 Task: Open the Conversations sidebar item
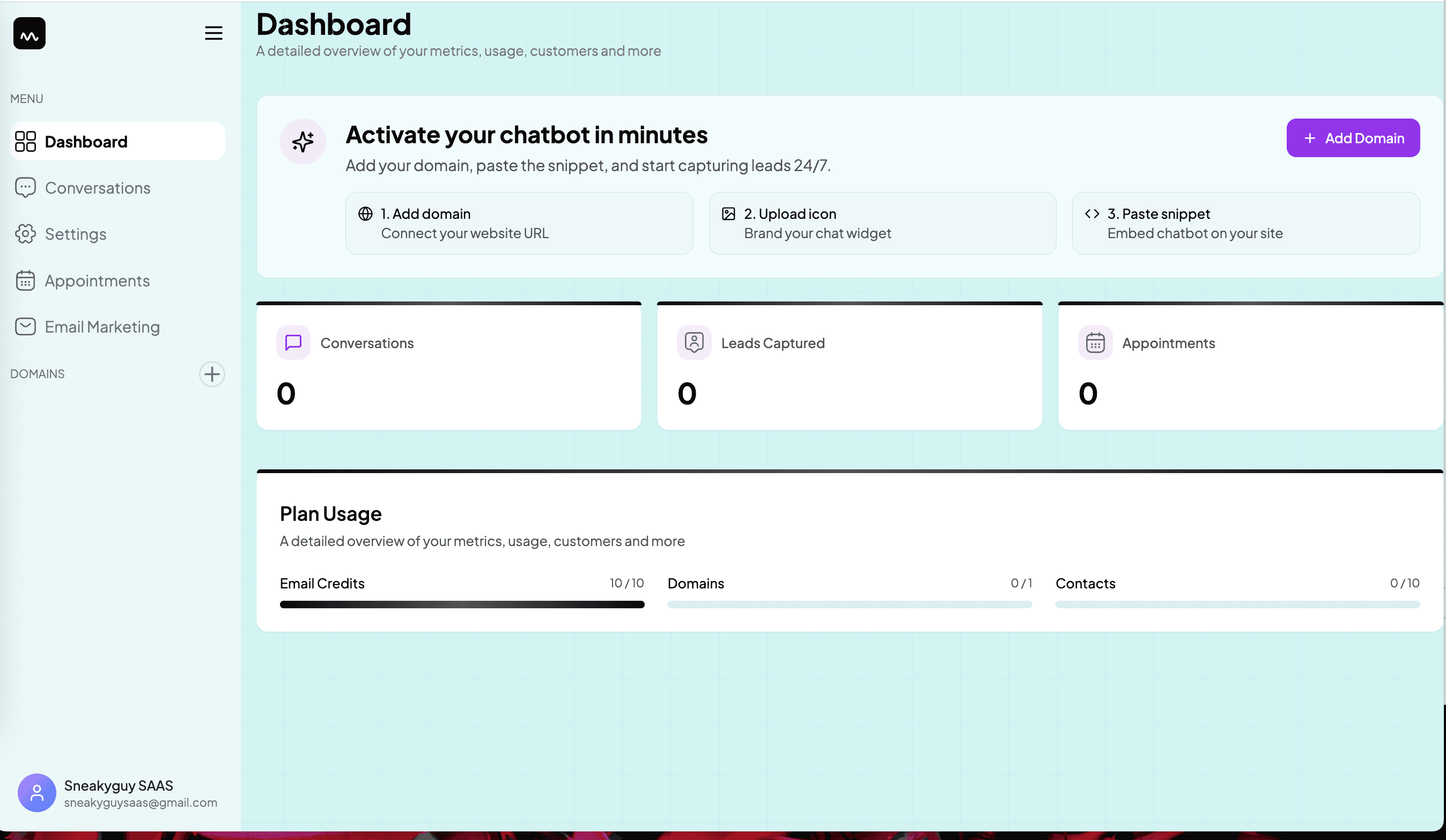97,188
